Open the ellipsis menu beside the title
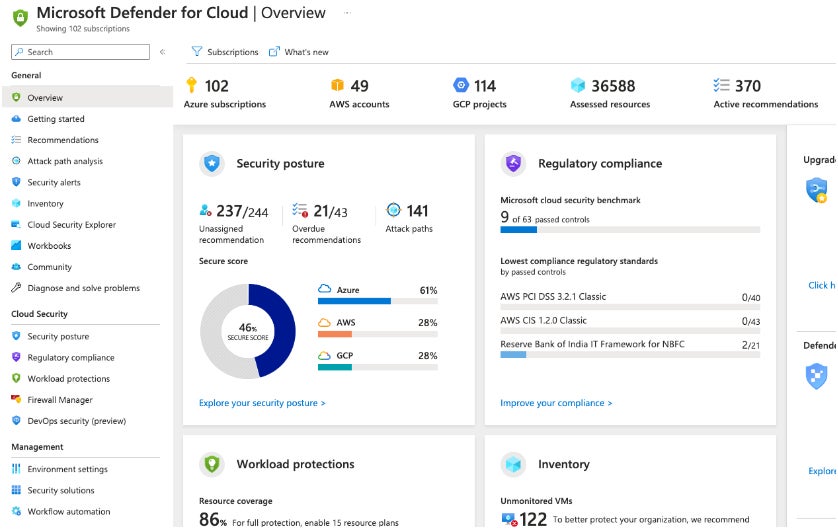The width and height of the screenshot is (838, 529). coord(347,12)
